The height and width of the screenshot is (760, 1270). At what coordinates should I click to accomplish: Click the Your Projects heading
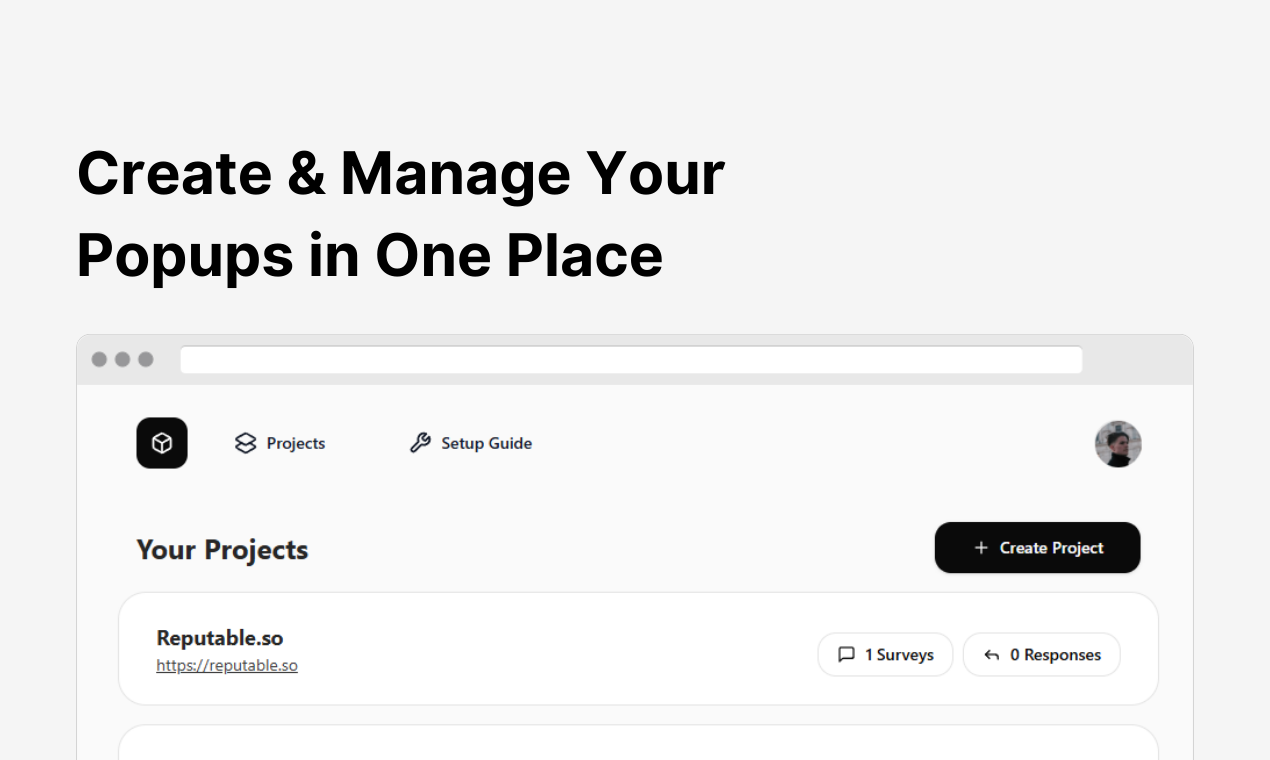pos(222,550)
